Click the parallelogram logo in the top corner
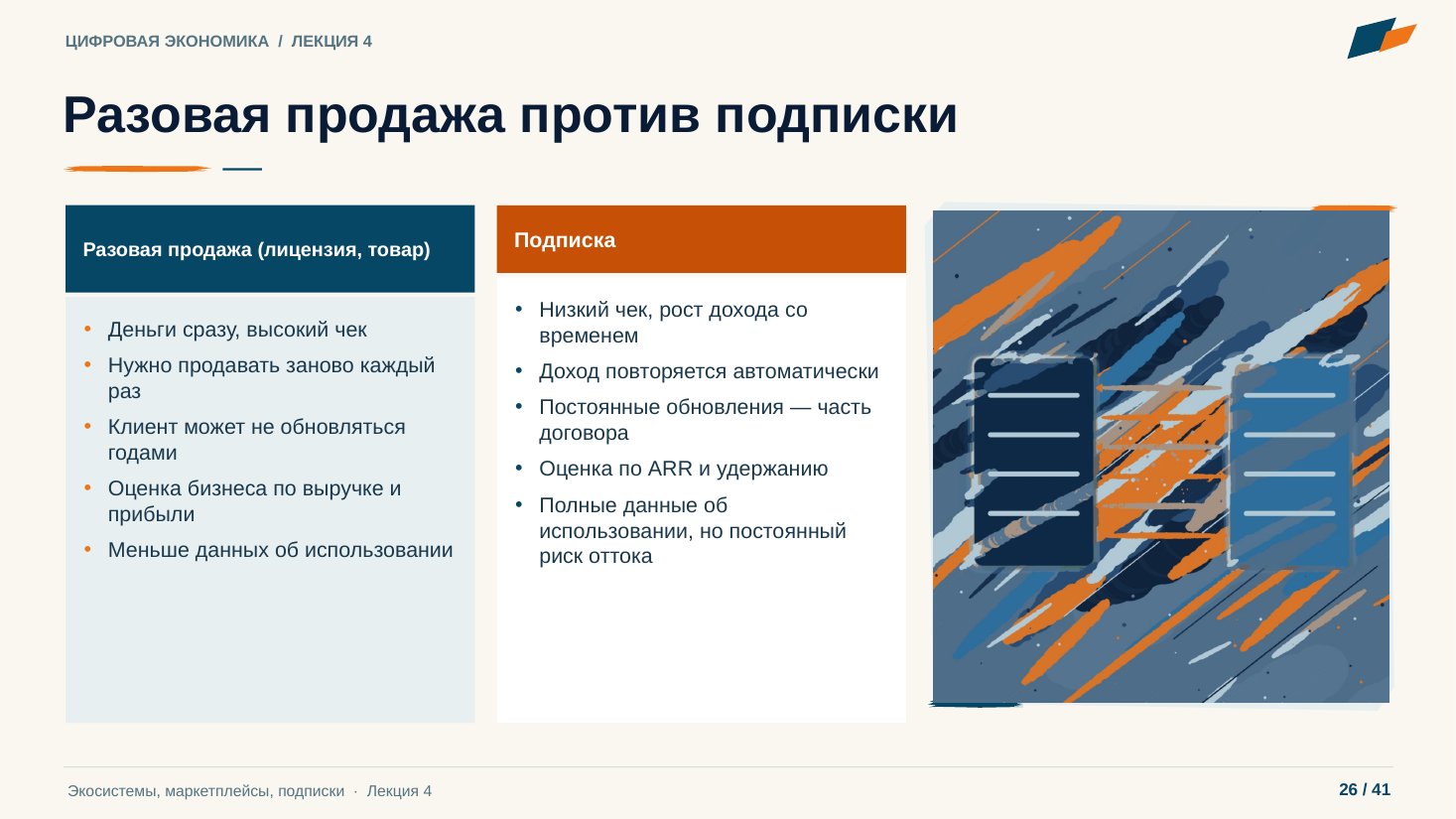This screenshot has width=1456, height=819. tap(1381, 38)
